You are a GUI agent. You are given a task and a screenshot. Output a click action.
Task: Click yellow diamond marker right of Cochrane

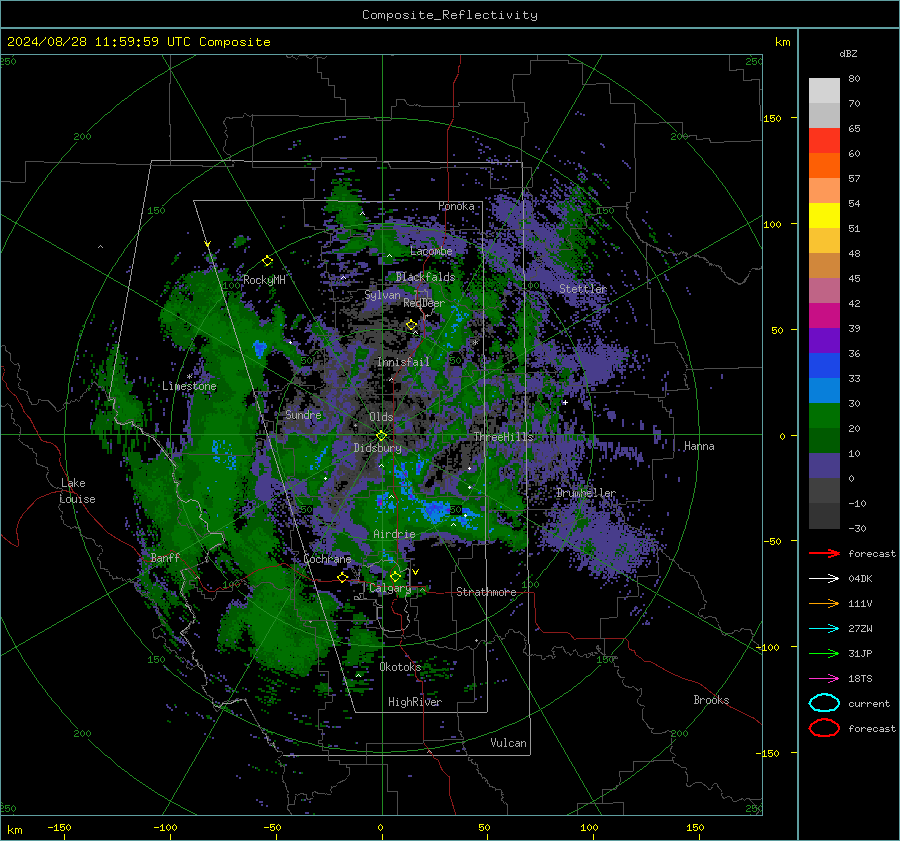[x=343, y=577]
